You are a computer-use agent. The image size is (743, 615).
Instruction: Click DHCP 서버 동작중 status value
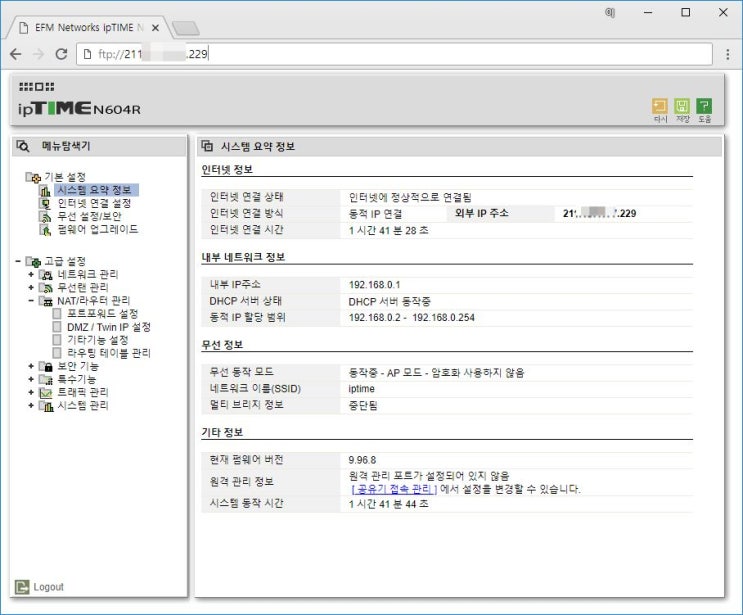point(390,301)
